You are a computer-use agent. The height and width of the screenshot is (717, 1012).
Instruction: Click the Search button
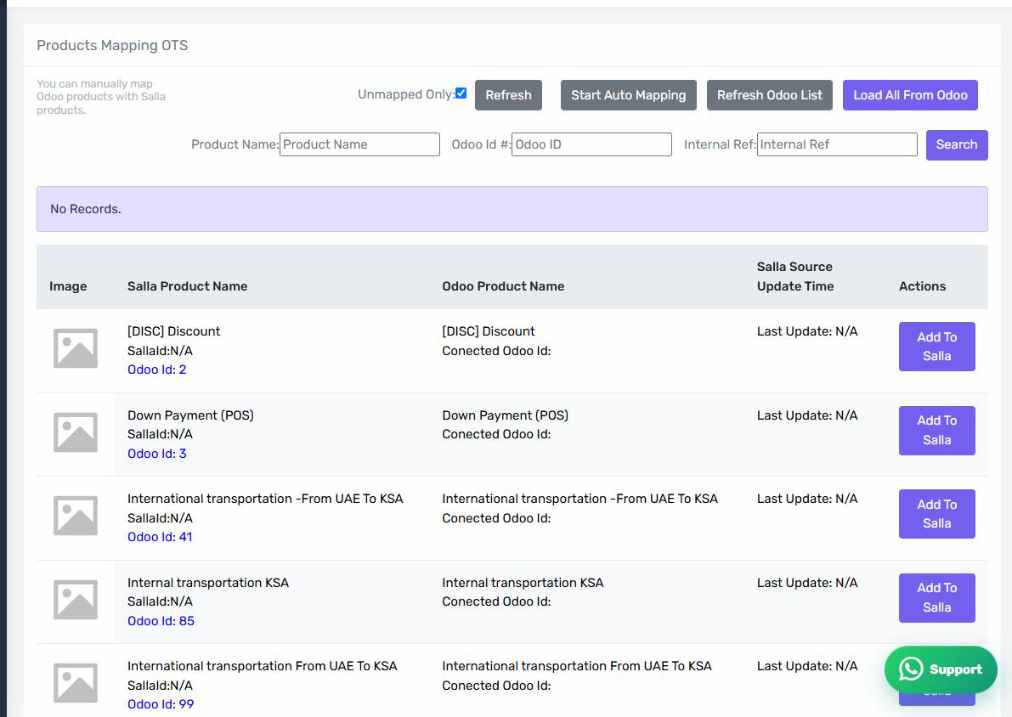(956, 145)
